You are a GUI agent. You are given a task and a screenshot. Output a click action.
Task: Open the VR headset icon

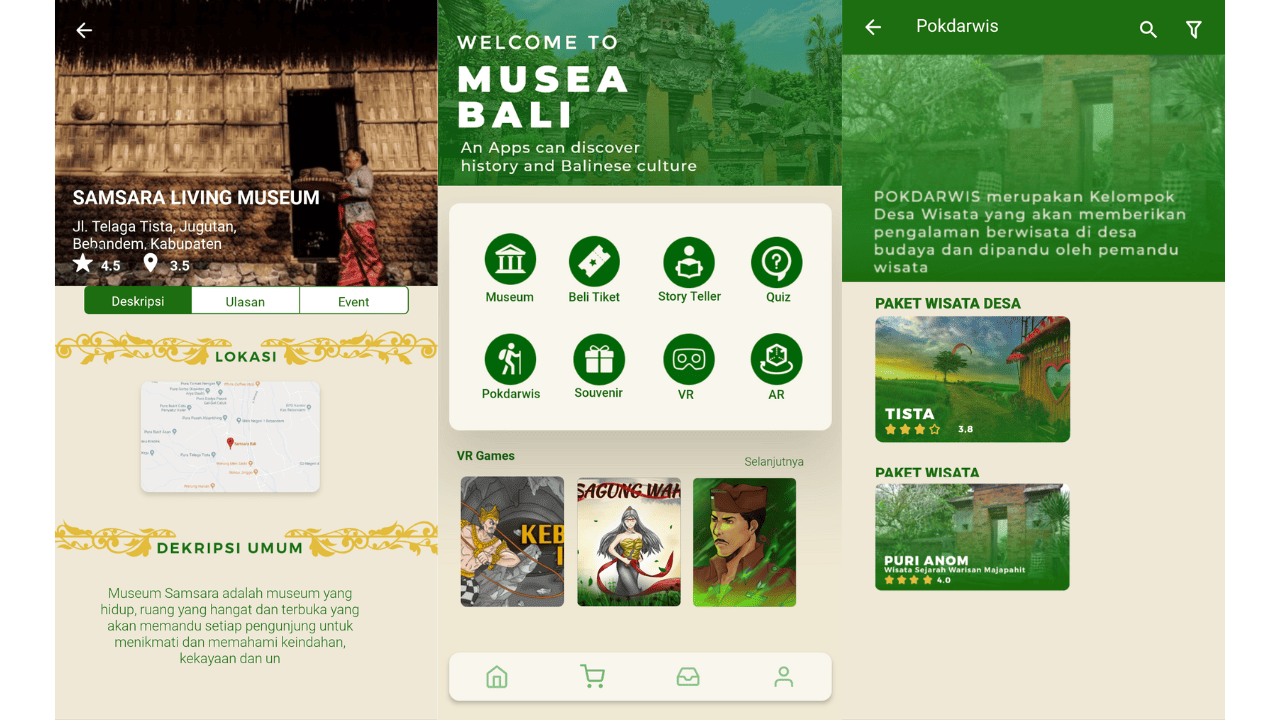tap(689, 359)
